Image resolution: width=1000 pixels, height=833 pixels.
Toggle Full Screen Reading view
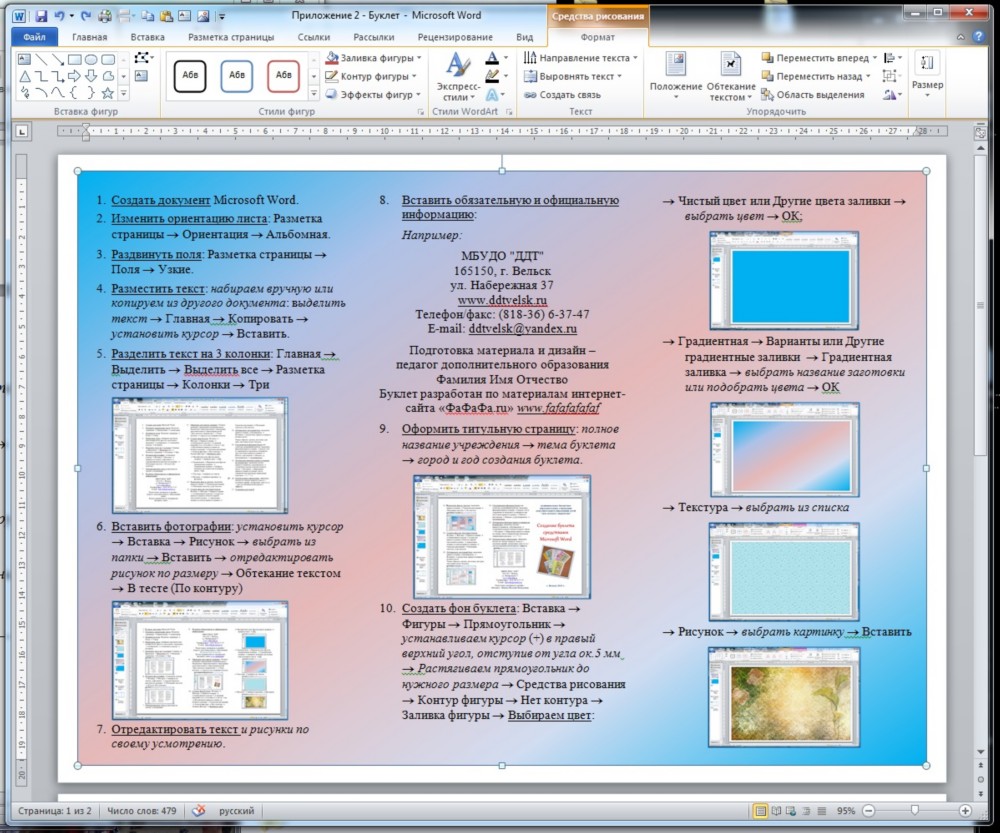point(778,810)
